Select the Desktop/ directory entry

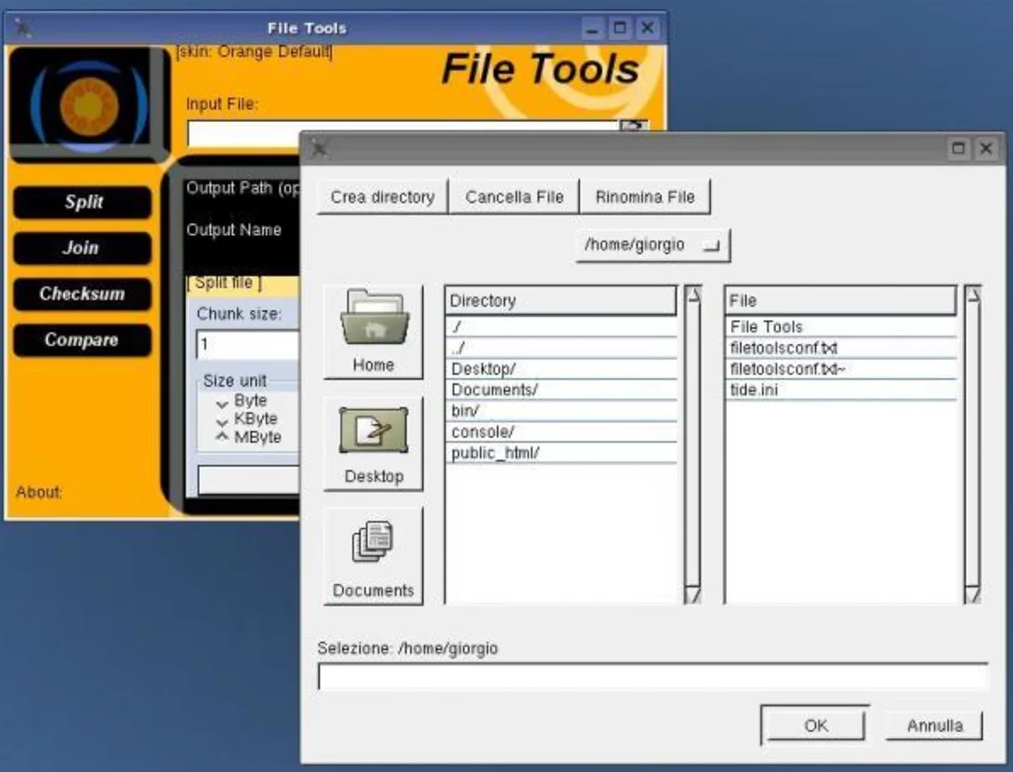561,369
